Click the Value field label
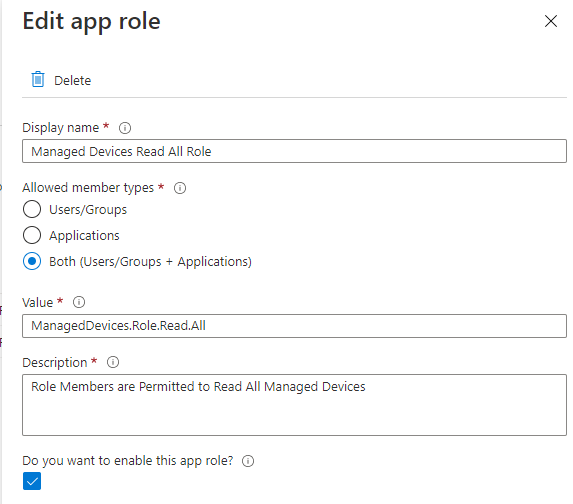This screenshot has width=573, height=504. [x=38, y=303]
